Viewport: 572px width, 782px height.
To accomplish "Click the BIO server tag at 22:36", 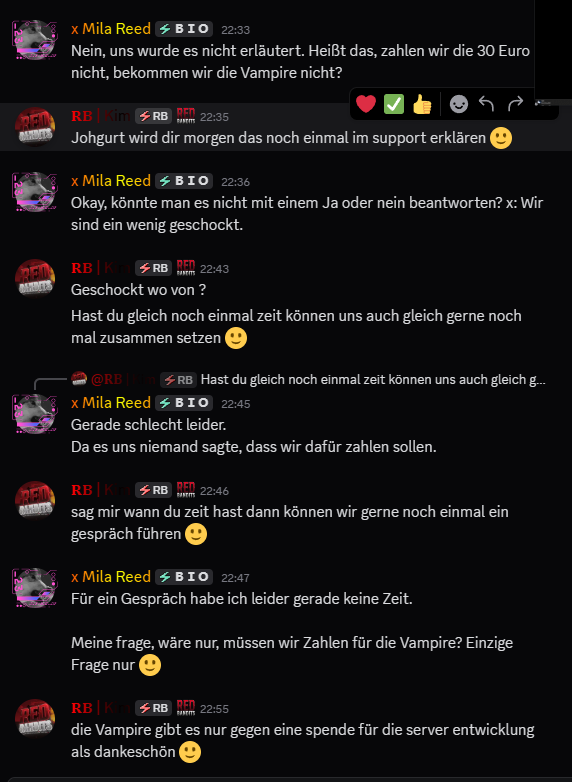I will (x=184, y=181).
